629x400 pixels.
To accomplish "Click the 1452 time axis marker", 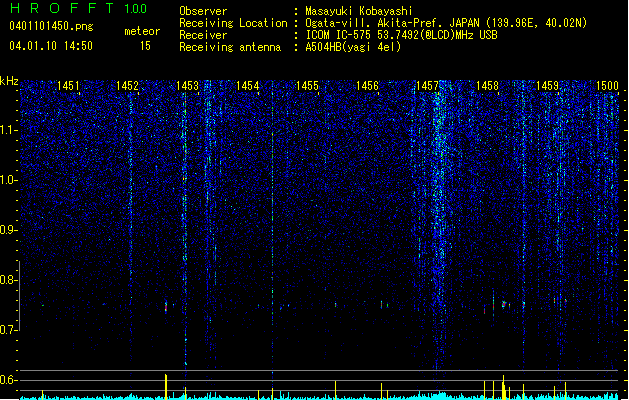I will click(128, 85).
